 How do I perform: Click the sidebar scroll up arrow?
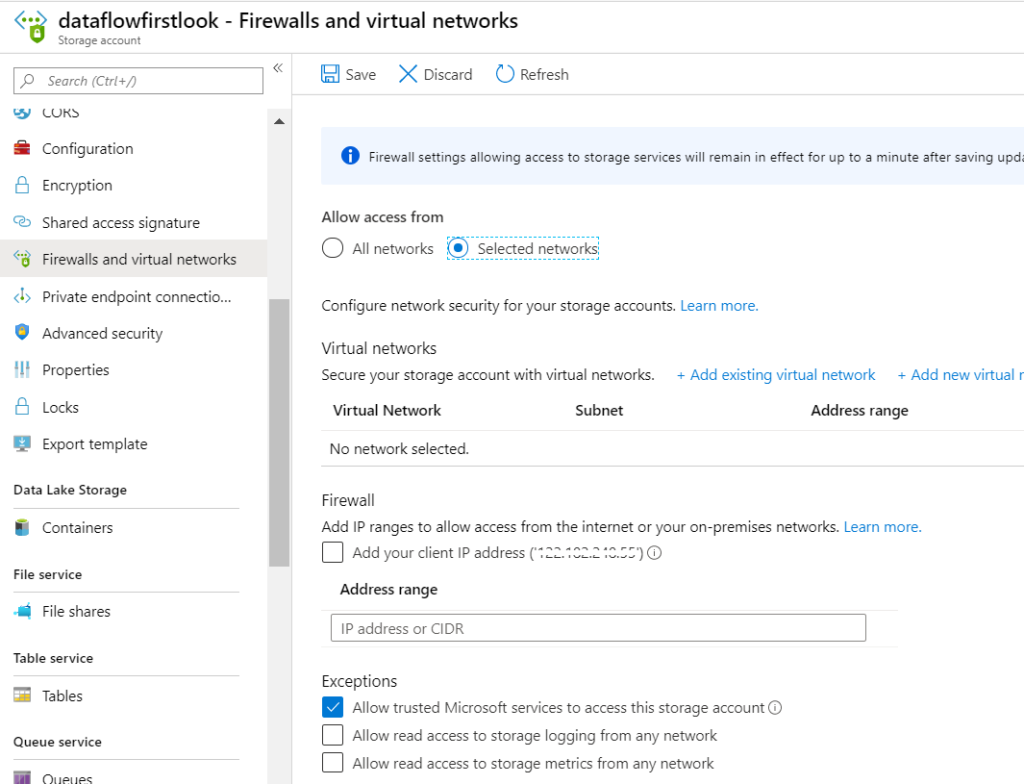pyautogui.click(x=280, y=122)
